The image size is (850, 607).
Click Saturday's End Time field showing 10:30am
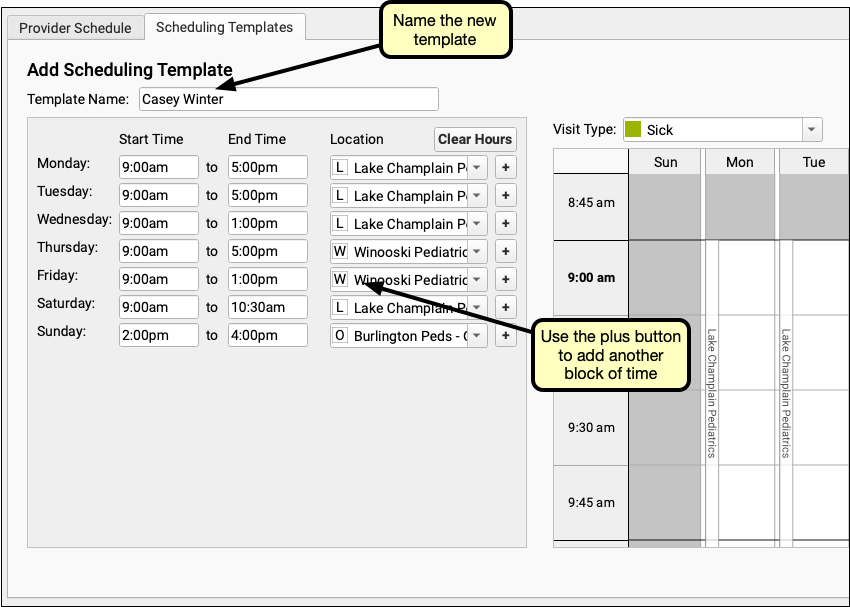(267, 308)
